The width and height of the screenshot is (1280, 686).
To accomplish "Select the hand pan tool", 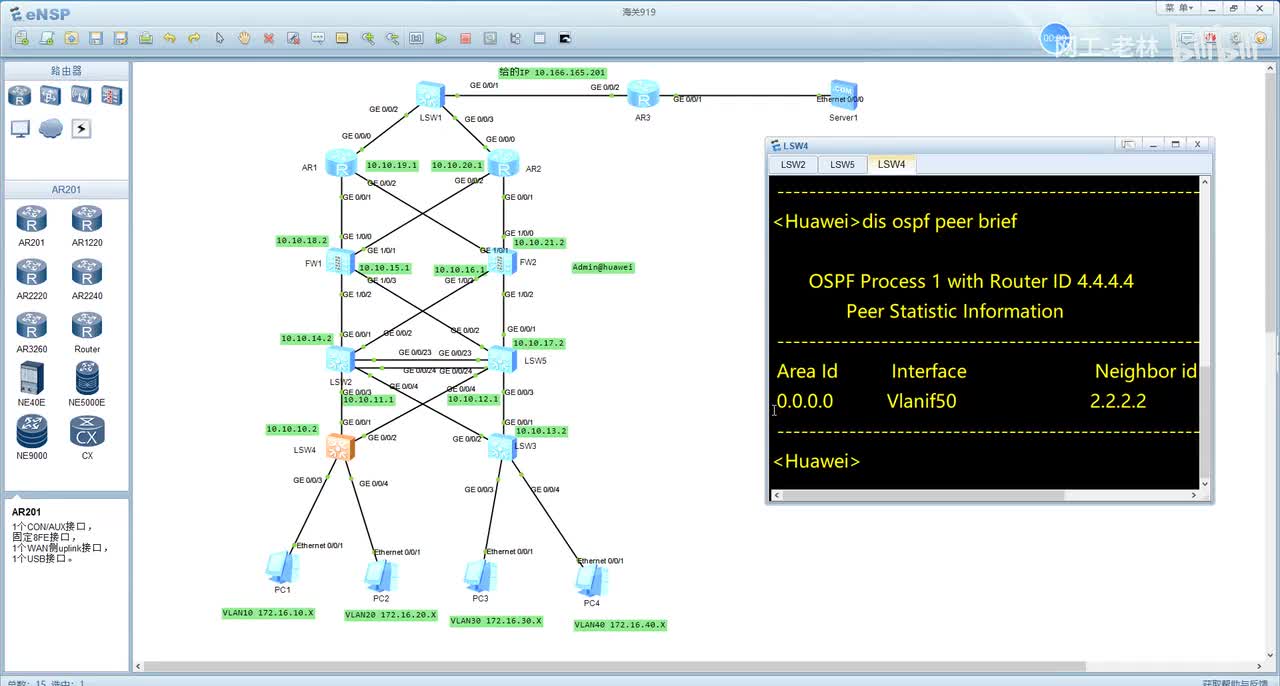I will click(x=244, y=38).
